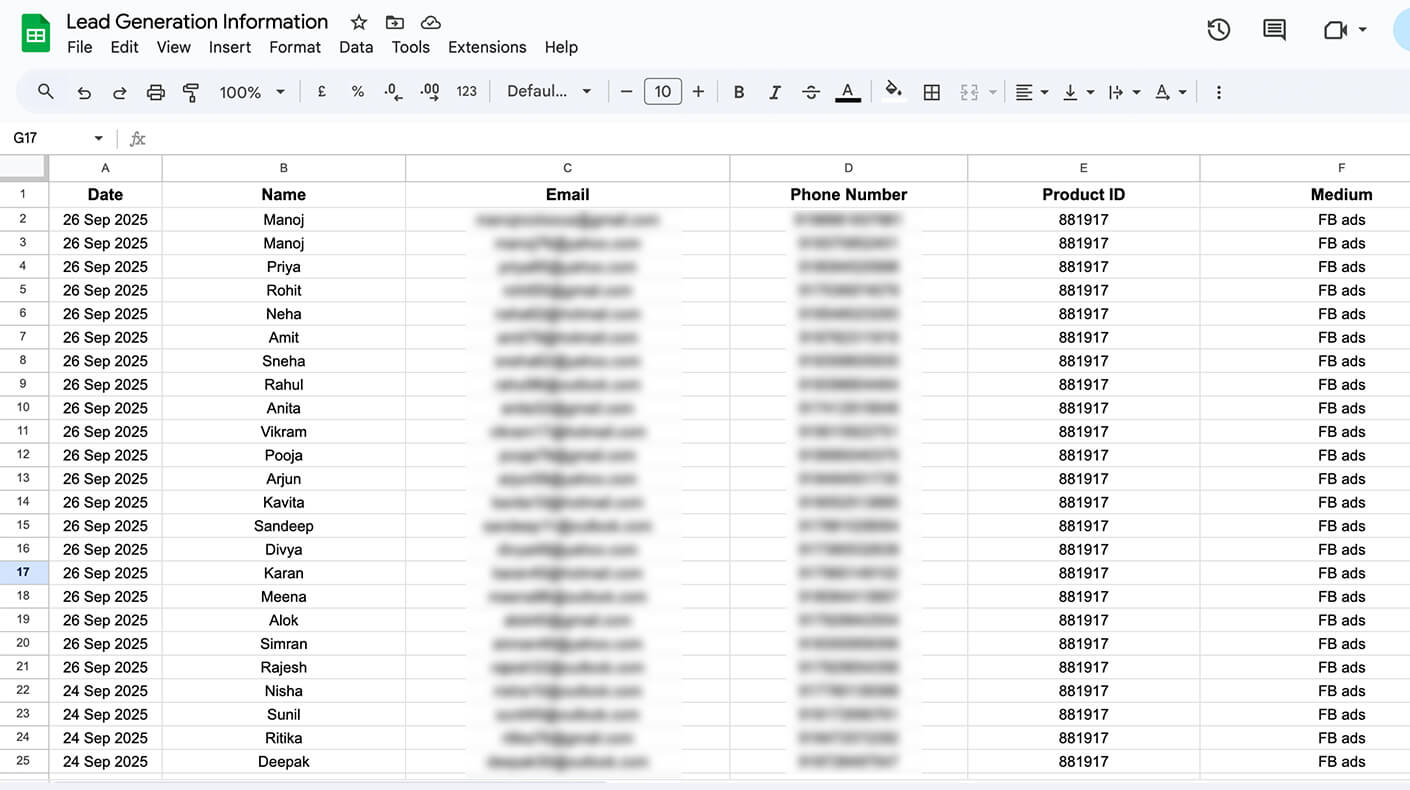This screenshot has width=1410, height=790.
Task: Toggle bold formatting
Action: pyautogui.click(x=739, y=92)
